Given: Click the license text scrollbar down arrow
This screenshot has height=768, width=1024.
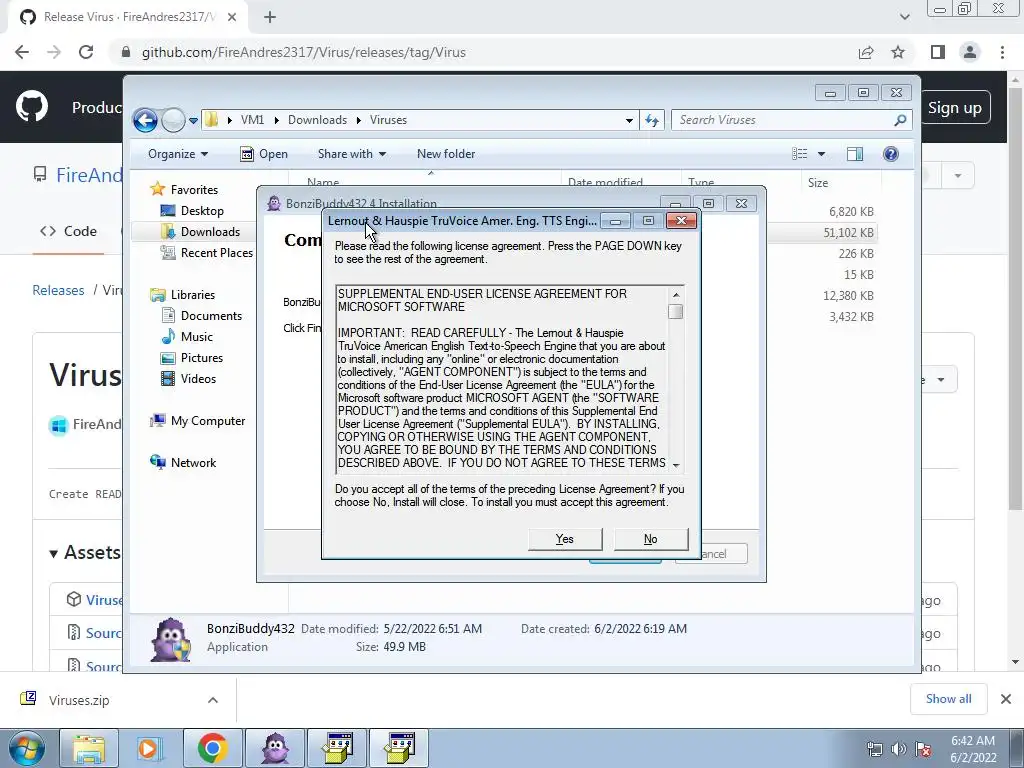Looking at the screenshot, I should click(x=676, y=465).
